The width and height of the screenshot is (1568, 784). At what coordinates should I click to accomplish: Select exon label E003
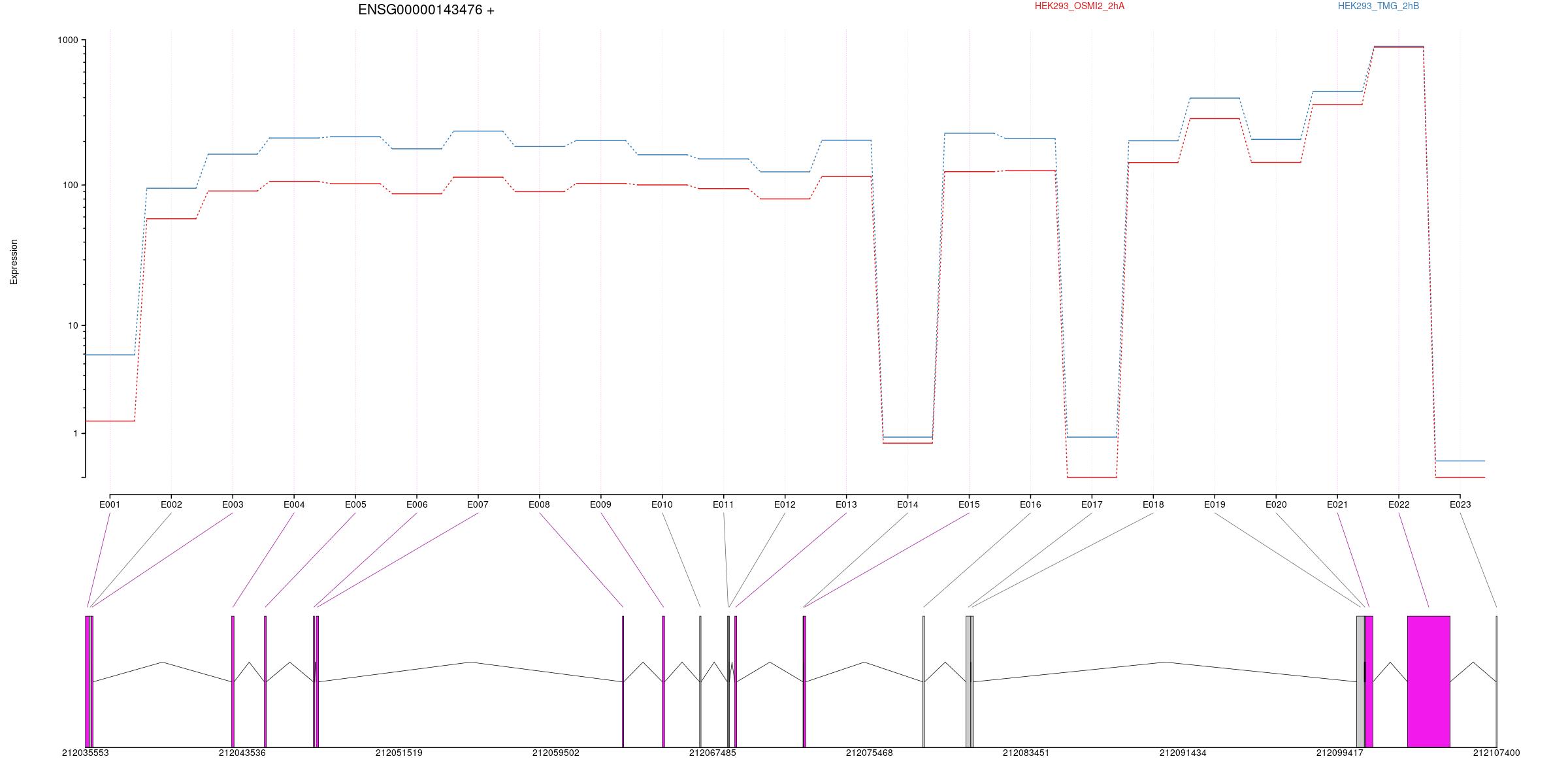(x=233, y=504)
